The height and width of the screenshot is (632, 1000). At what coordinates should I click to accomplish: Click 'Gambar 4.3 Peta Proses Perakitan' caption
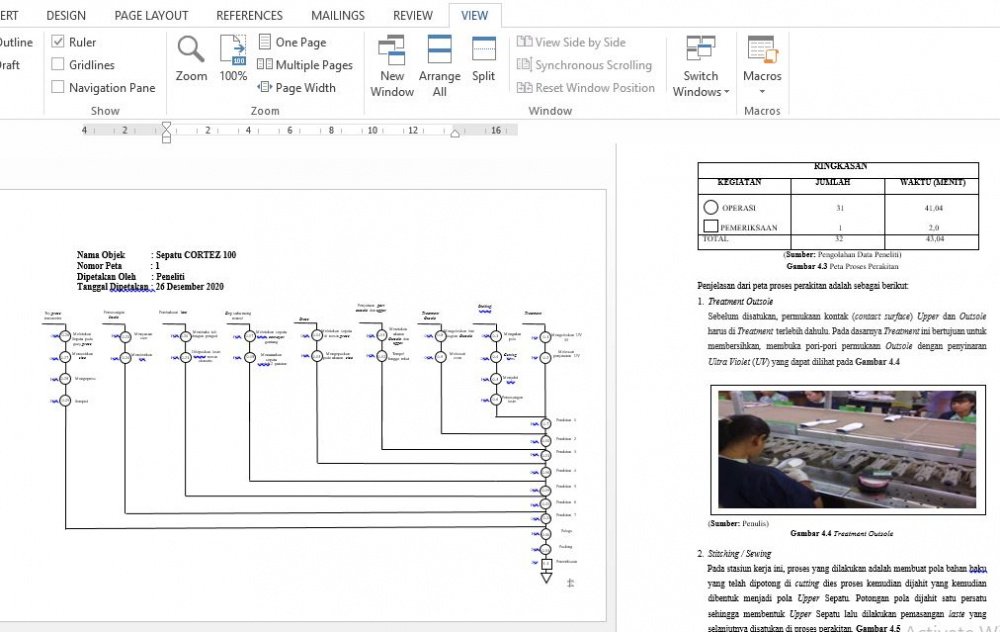[x=842, y=267]
